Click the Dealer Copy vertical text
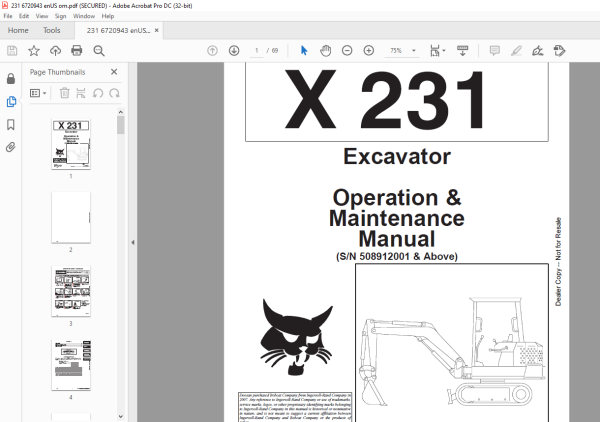This screenshot has width=600, height=422. coord(558,262)
